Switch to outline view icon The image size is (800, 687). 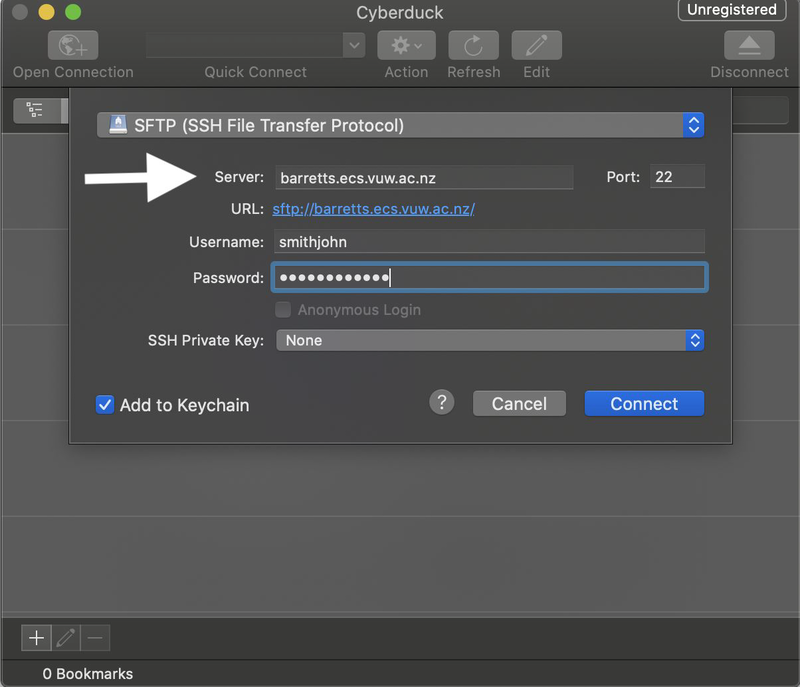point(35,110)
